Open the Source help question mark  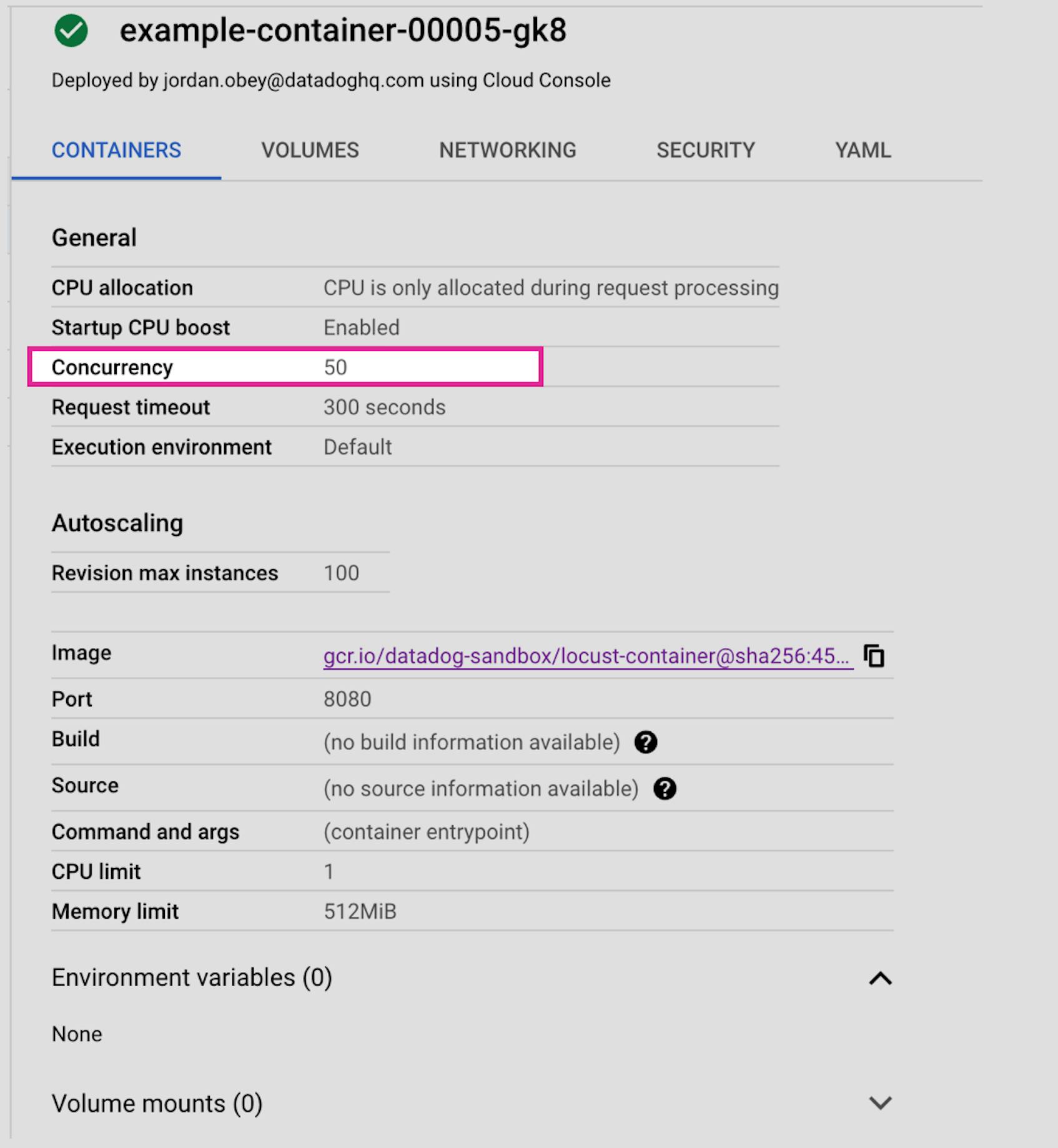[666, 788]
